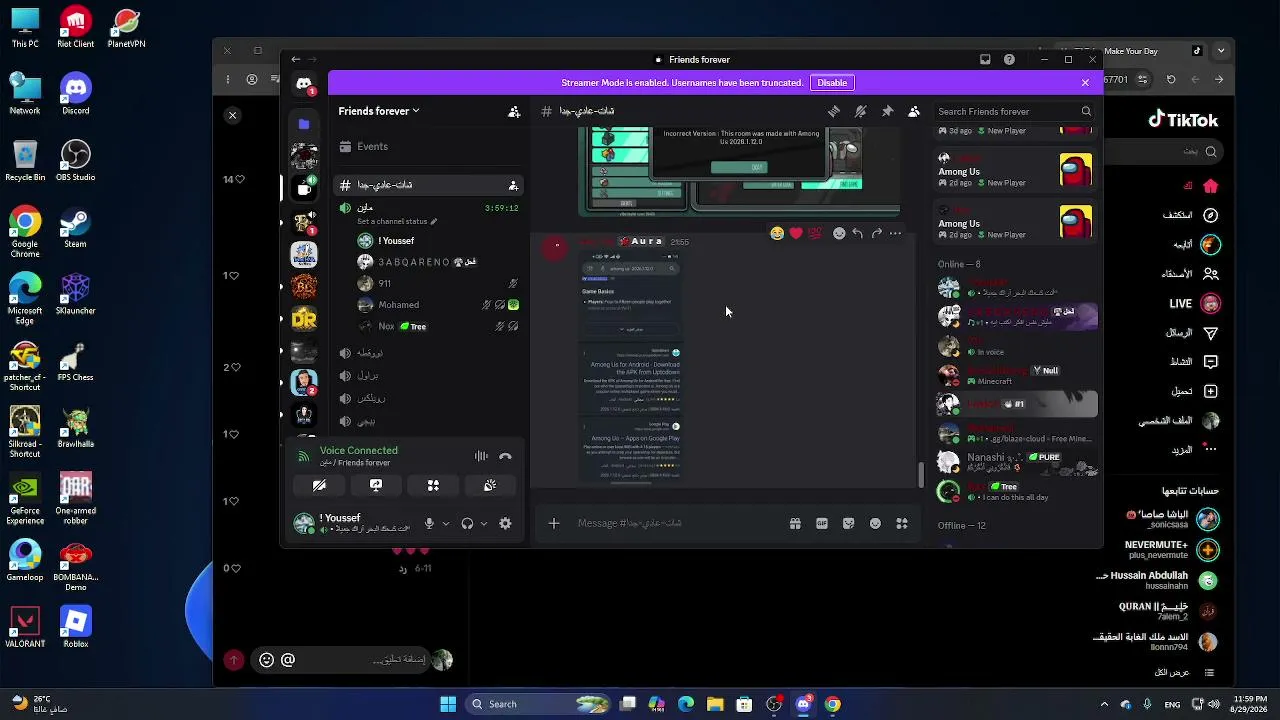The image size is (1280, 720).
Task: Select user 3ABQARENO in voice channel
Action: (438, 262)
